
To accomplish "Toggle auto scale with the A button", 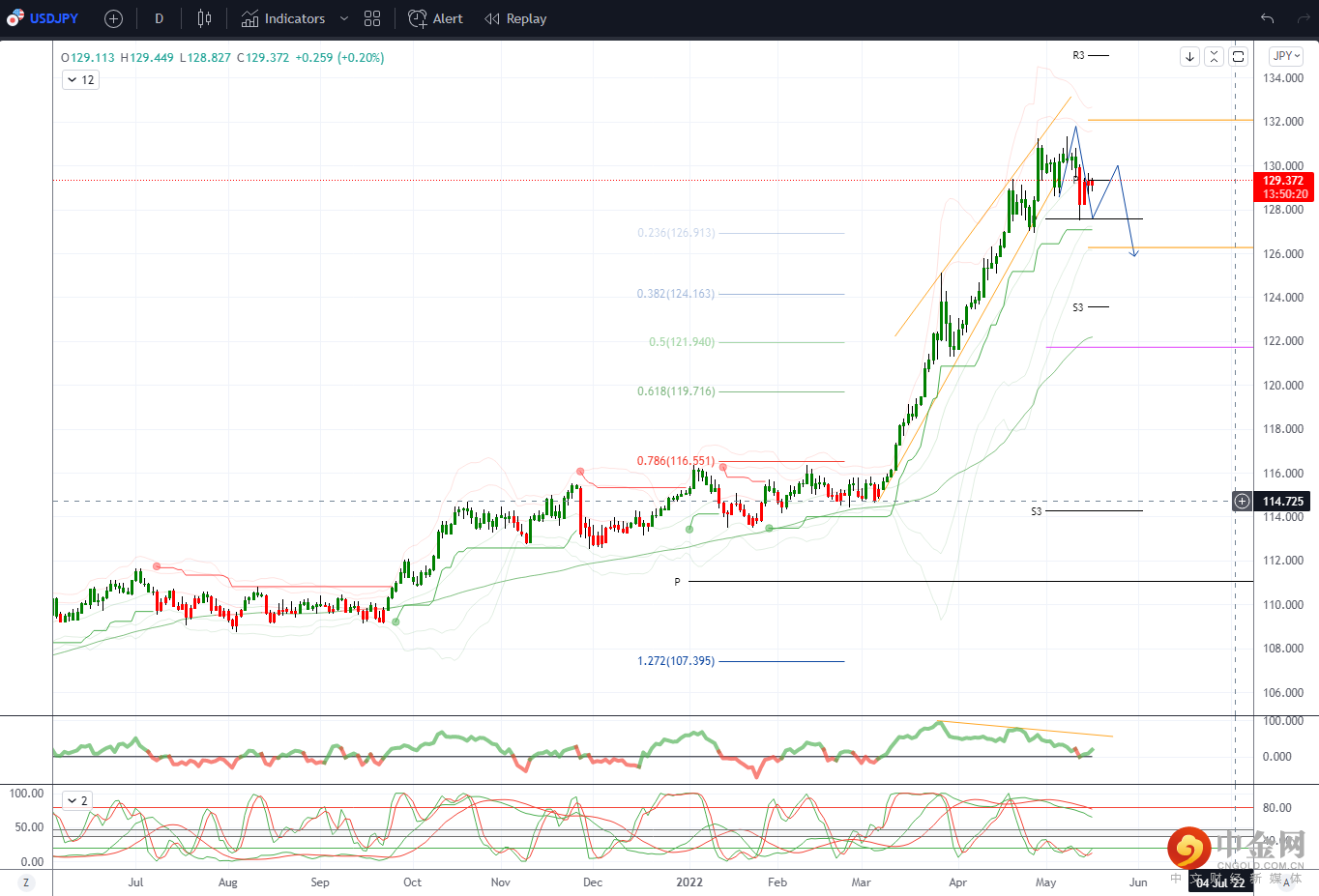I will click(x=1287, y=882).
